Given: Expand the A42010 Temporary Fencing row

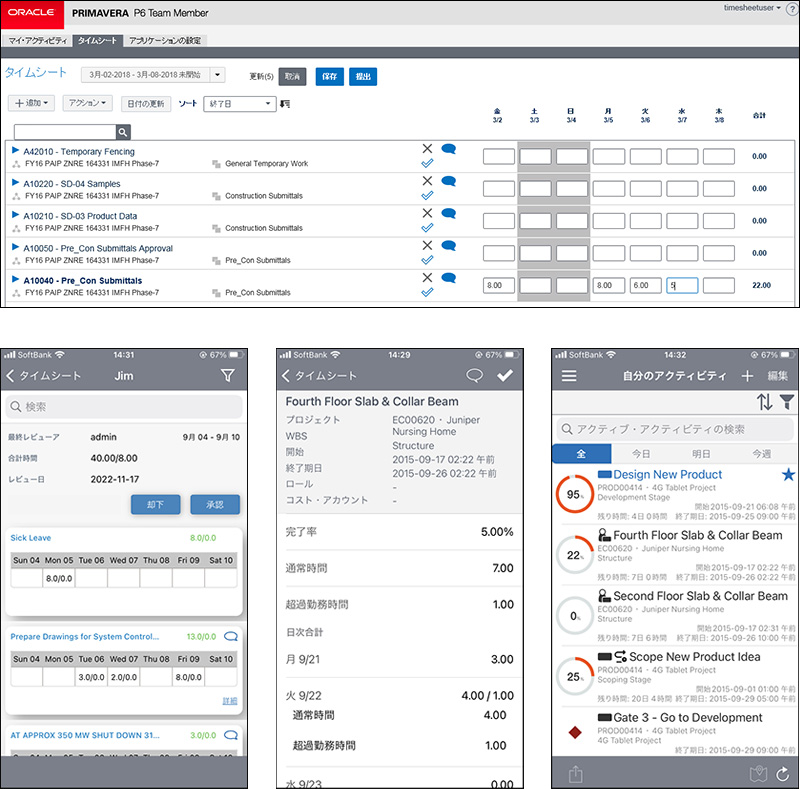Looking at the screenshot, I should (x=15, y=150).
